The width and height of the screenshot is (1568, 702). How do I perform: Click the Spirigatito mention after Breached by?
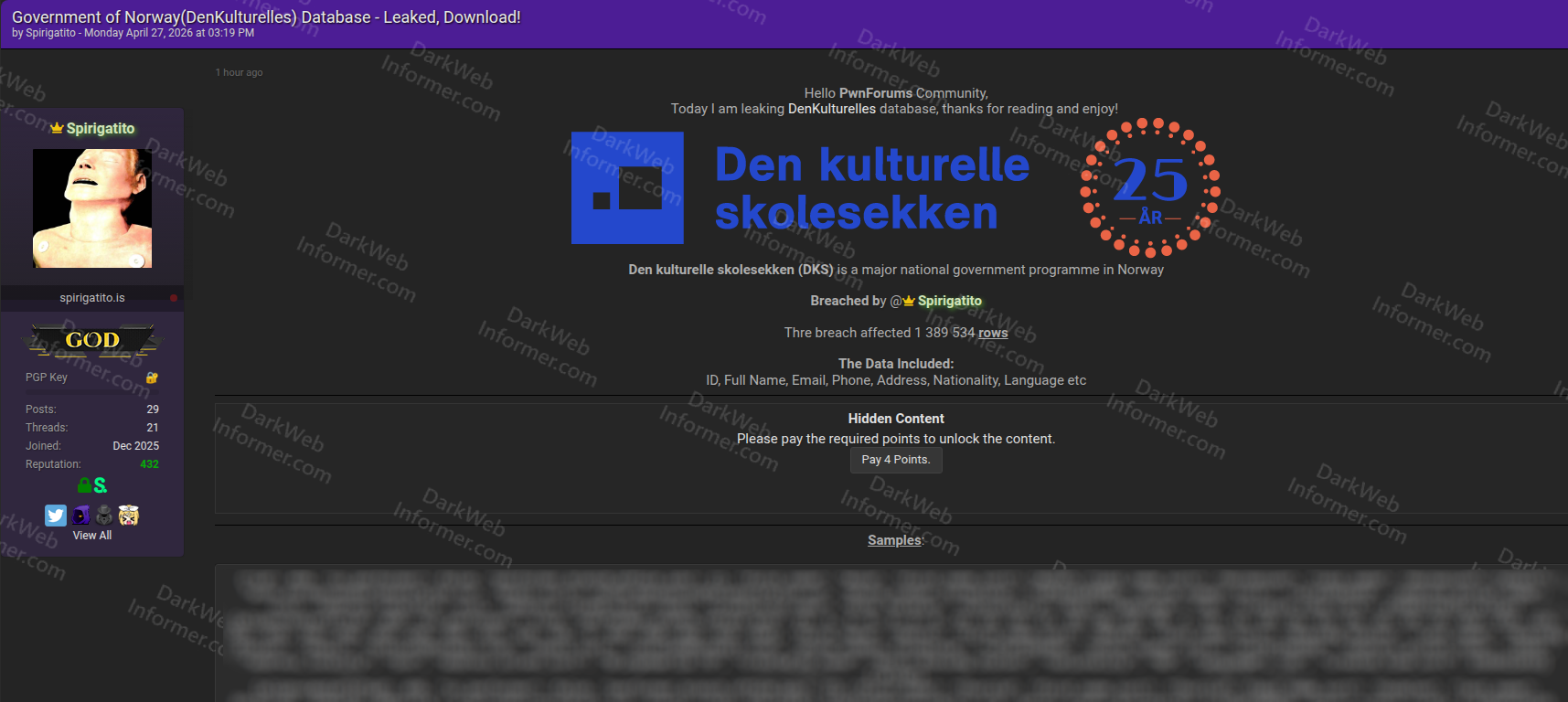point(950,301)
